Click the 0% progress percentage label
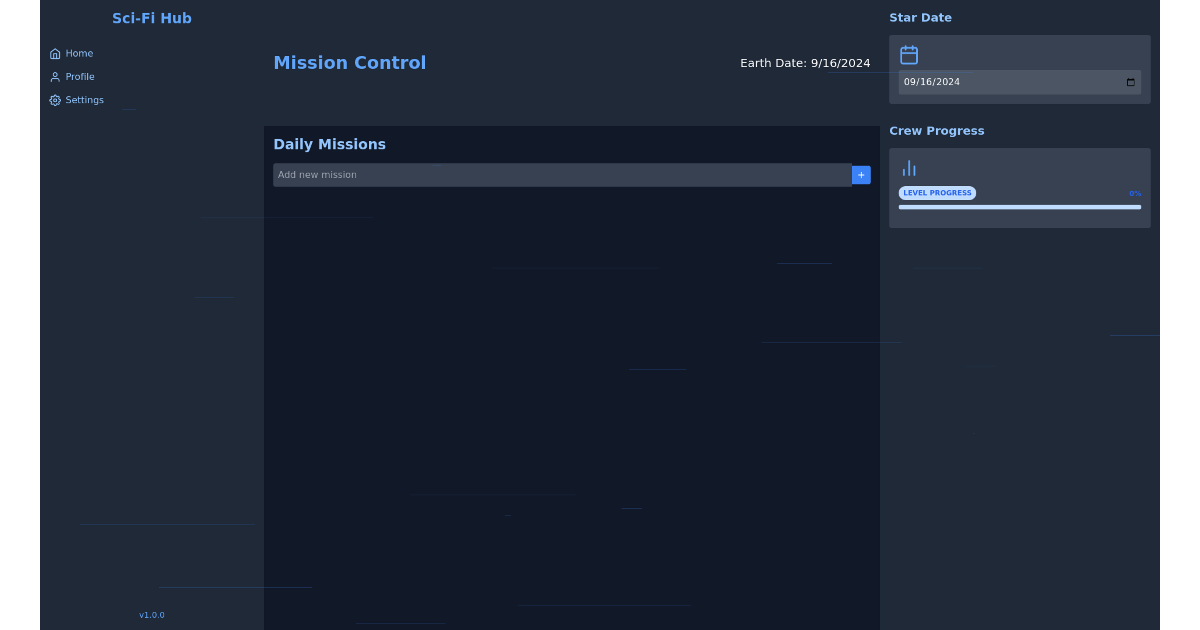The width and height of the screenshot is (1200, 630). (1135, 194)
